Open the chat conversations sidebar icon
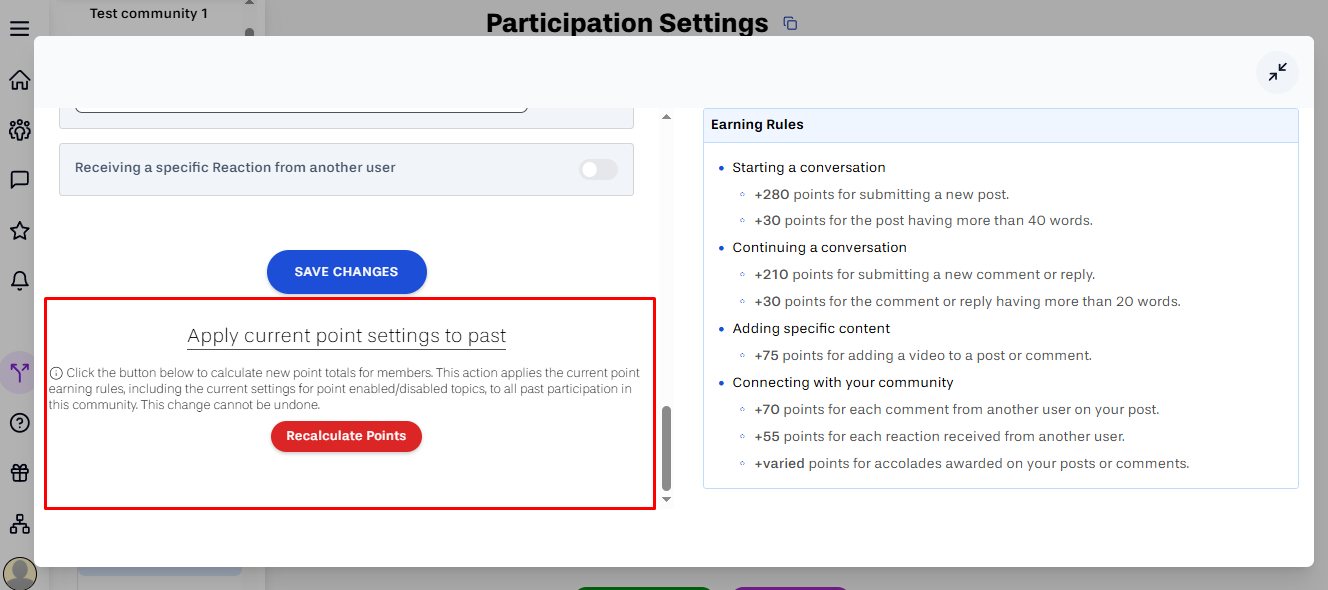 point(19,180)
